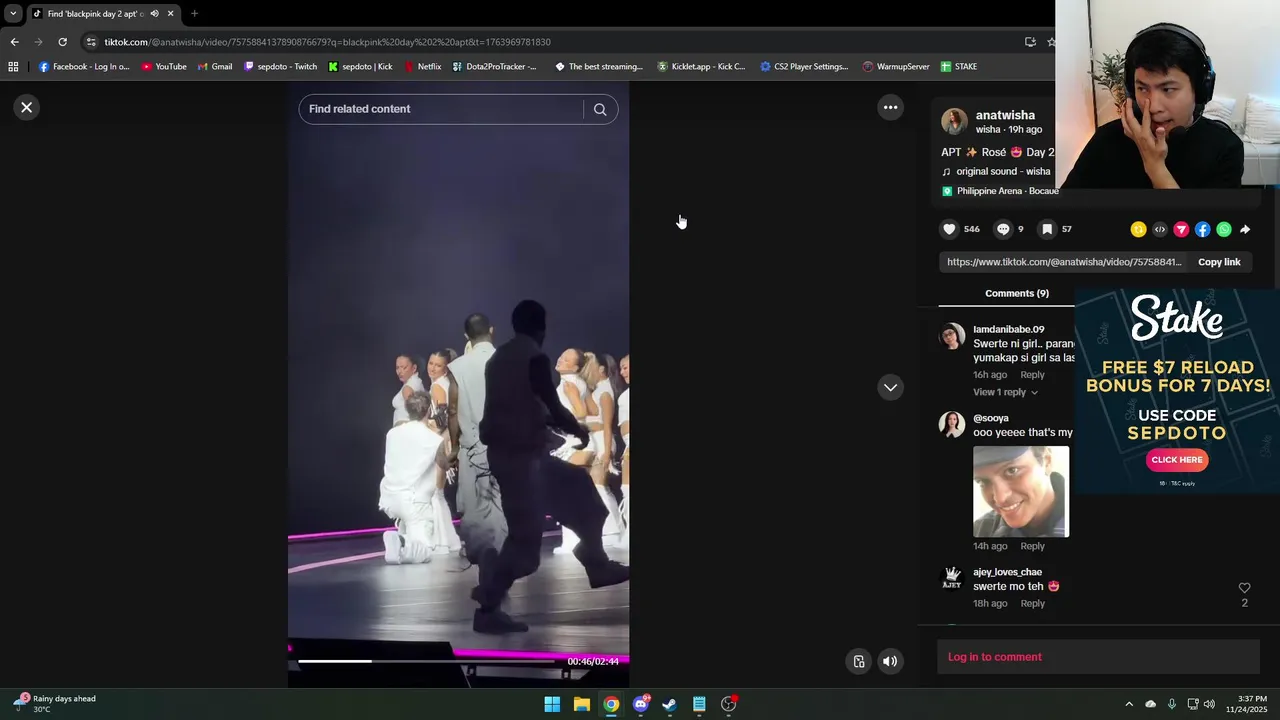Share the video to Facebook
This screenshot has width=1280, height=720.
1202,229
